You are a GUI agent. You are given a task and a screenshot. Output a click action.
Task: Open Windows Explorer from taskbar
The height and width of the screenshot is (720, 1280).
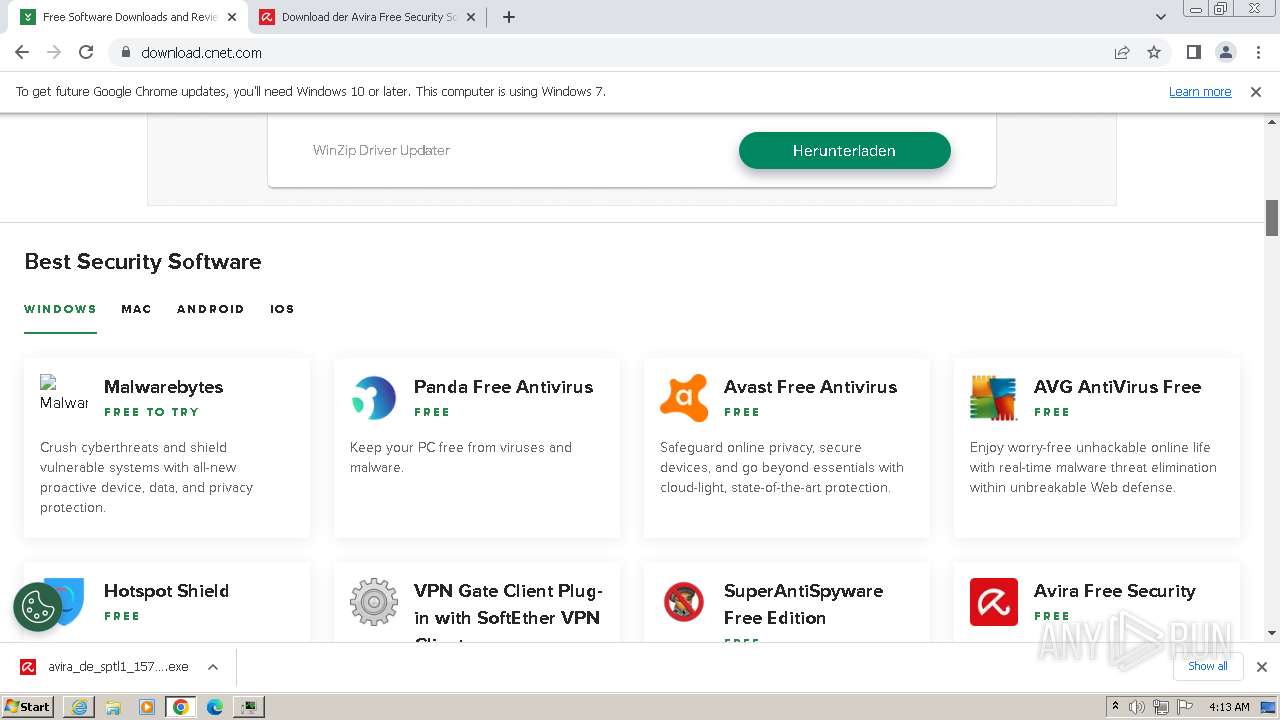point(113,707)
